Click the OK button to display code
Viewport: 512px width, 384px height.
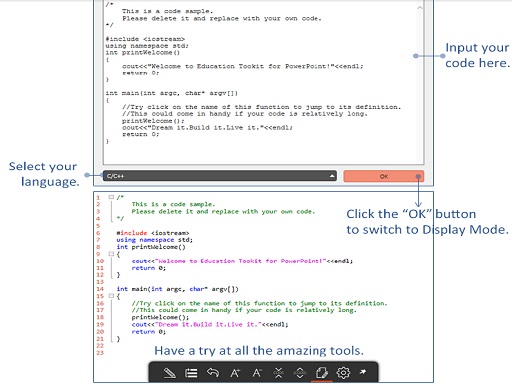click(384, 176)
